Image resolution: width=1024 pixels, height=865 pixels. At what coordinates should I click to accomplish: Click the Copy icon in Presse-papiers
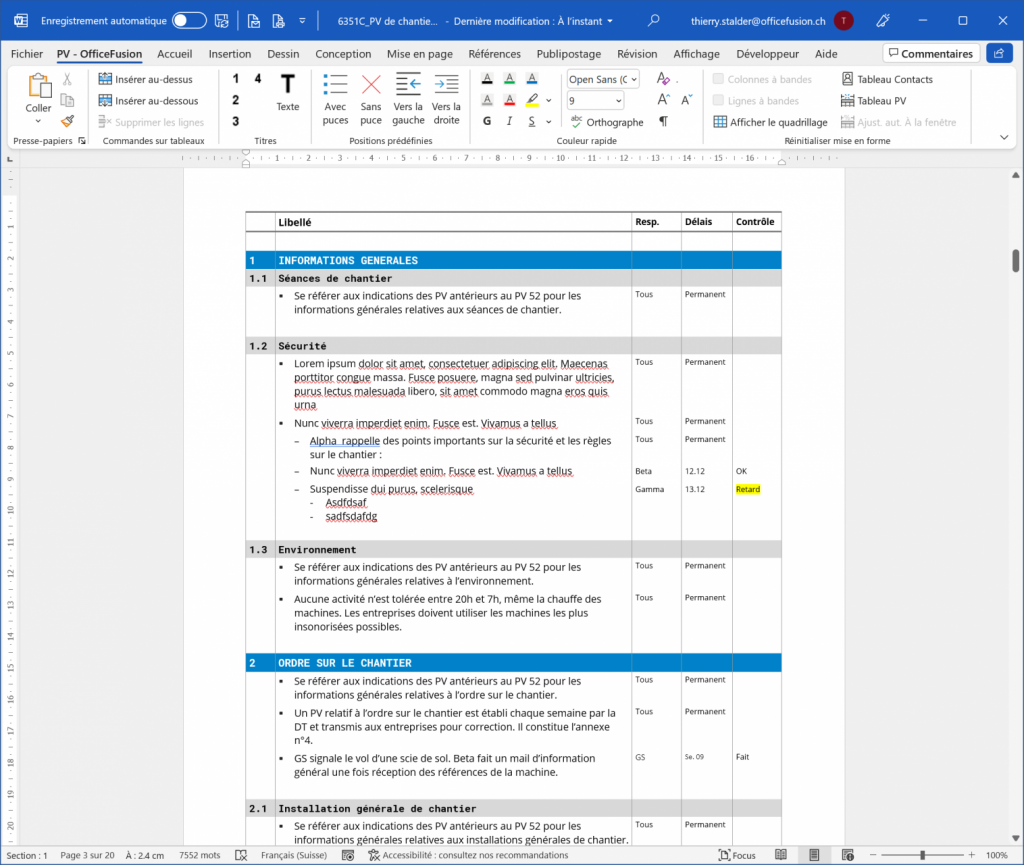pyautogui.click(x=67, y=100)
